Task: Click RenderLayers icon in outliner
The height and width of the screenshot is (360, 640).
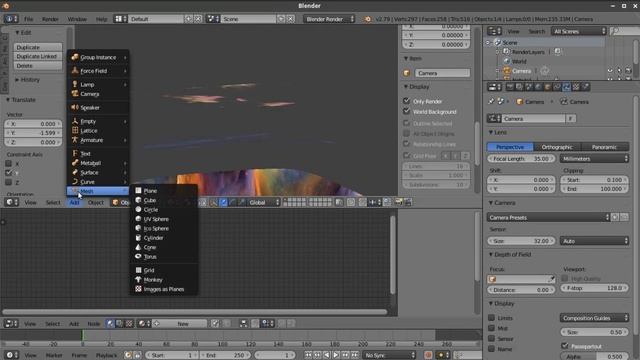Action: [507, 52]
